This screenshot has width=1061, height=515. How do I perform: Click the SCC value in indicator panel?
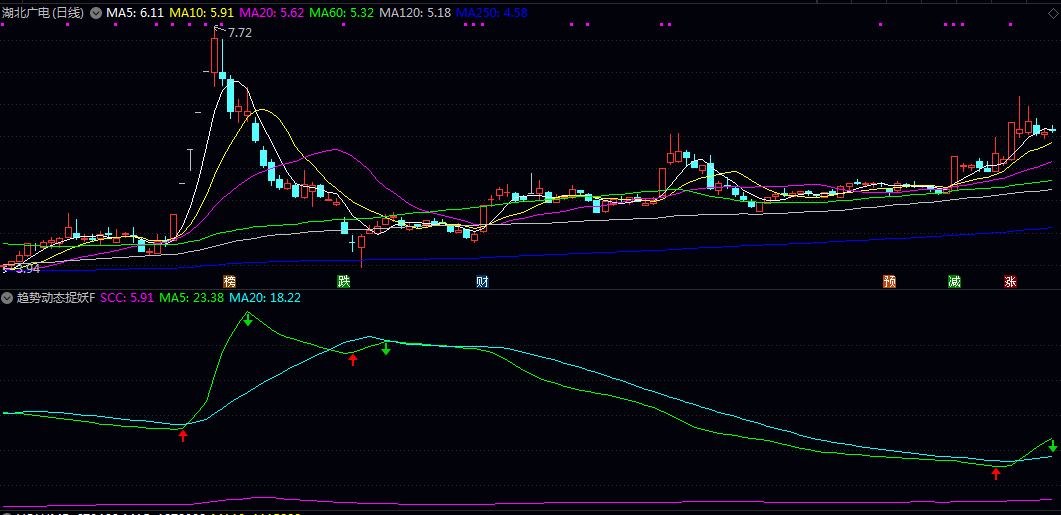[127, 298]
